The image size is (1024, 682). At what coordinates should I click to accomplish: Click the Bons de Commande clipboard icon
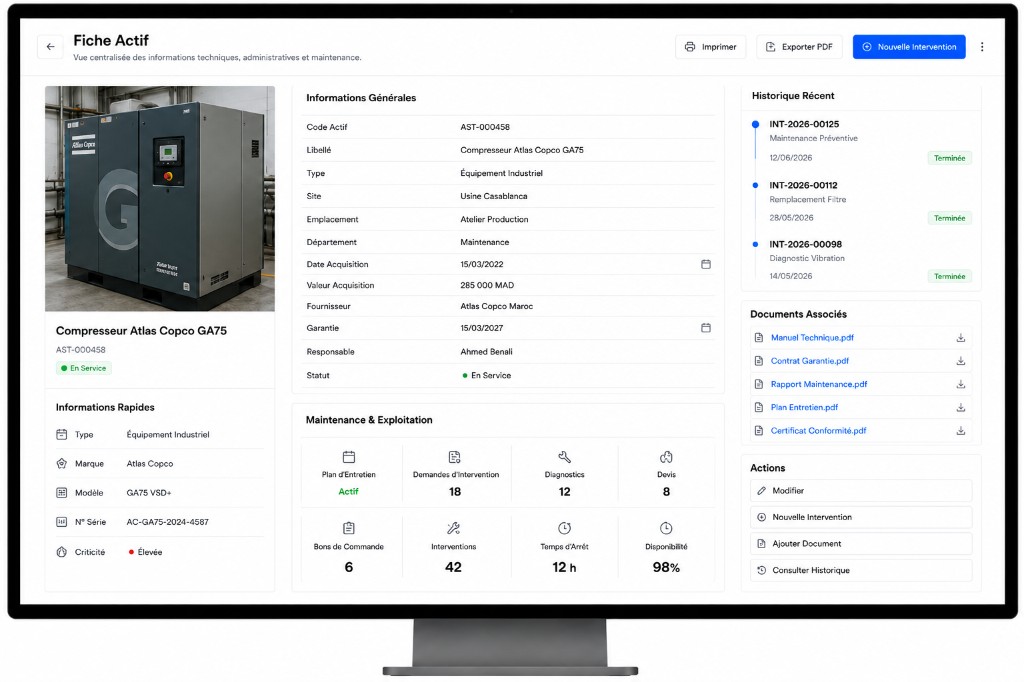349,528
